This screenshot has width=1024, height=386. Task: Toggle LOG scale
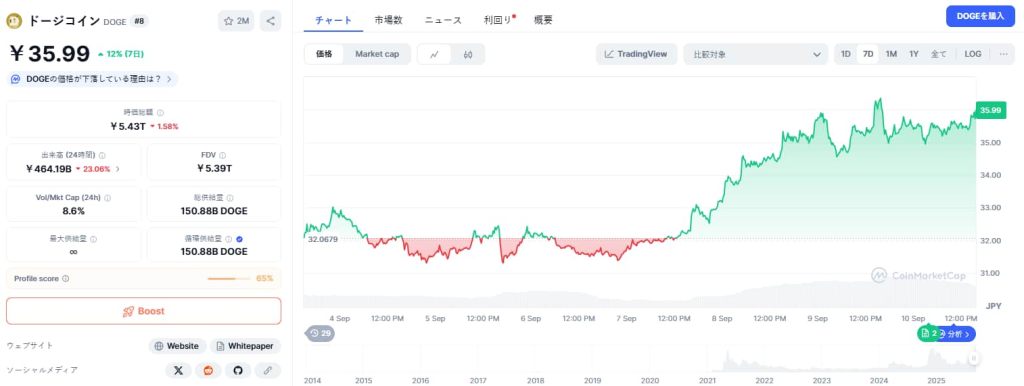(973, 54)
